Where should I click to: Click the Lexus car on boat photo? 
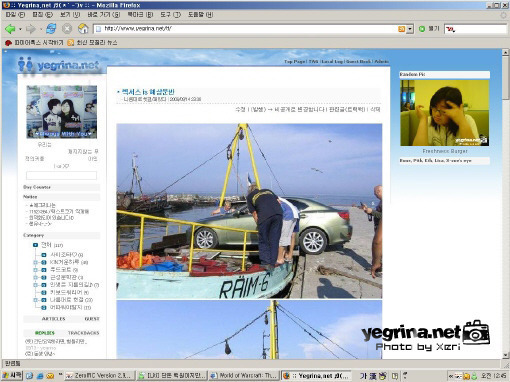tap(249, 211)
